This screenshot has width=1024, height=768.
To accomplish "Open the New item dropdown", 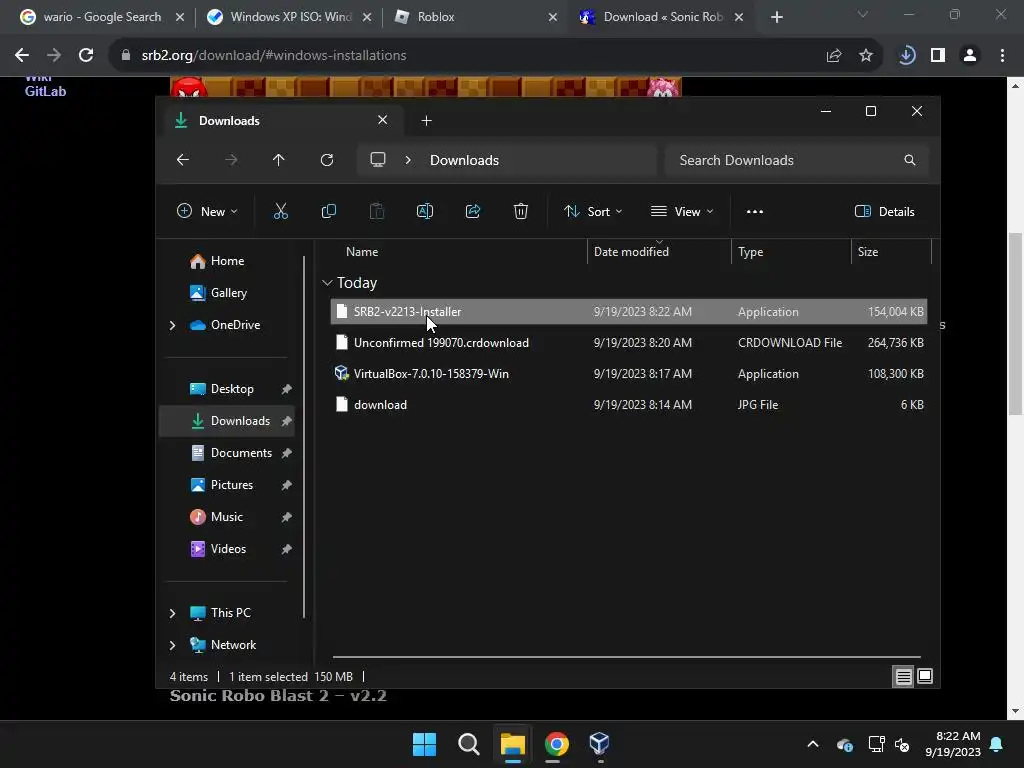I will pyautogui.click(x=207, y=212).
